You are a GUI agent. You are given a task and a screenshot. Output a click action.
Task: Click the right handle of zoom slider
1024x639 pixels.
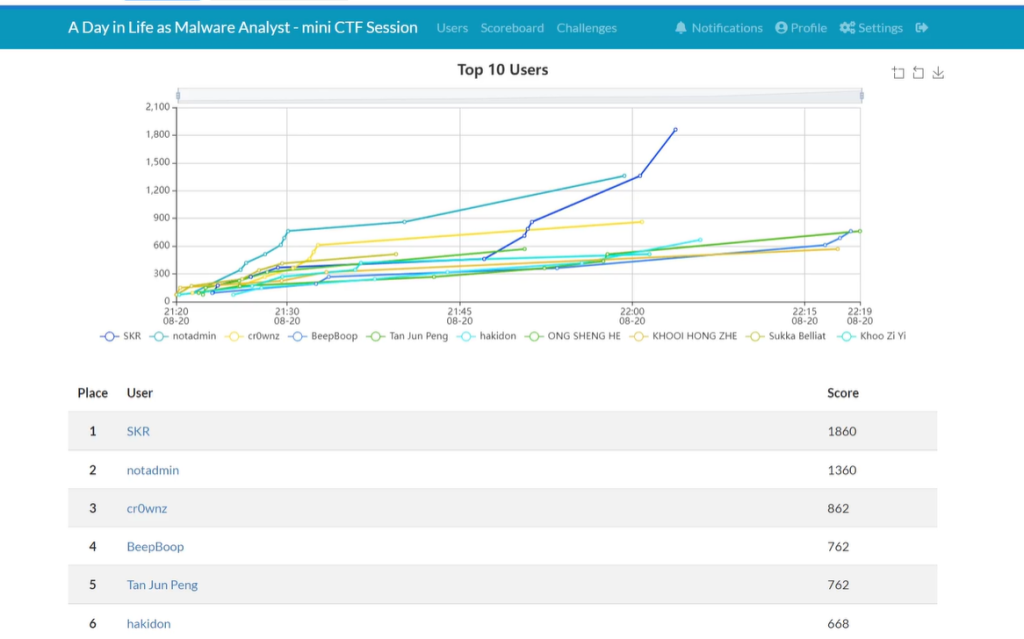pos(861,96)
